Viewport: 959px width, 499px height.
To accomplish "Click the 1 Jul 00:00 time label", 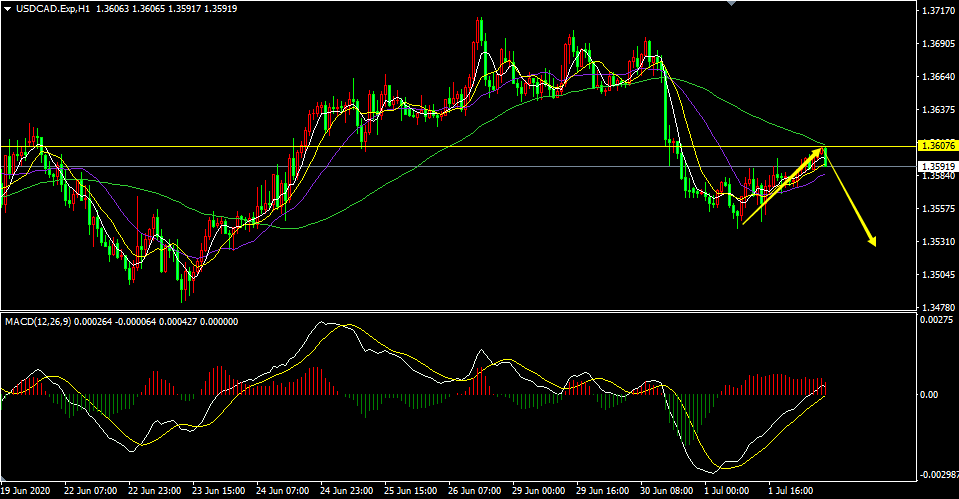I will [727, 490].
